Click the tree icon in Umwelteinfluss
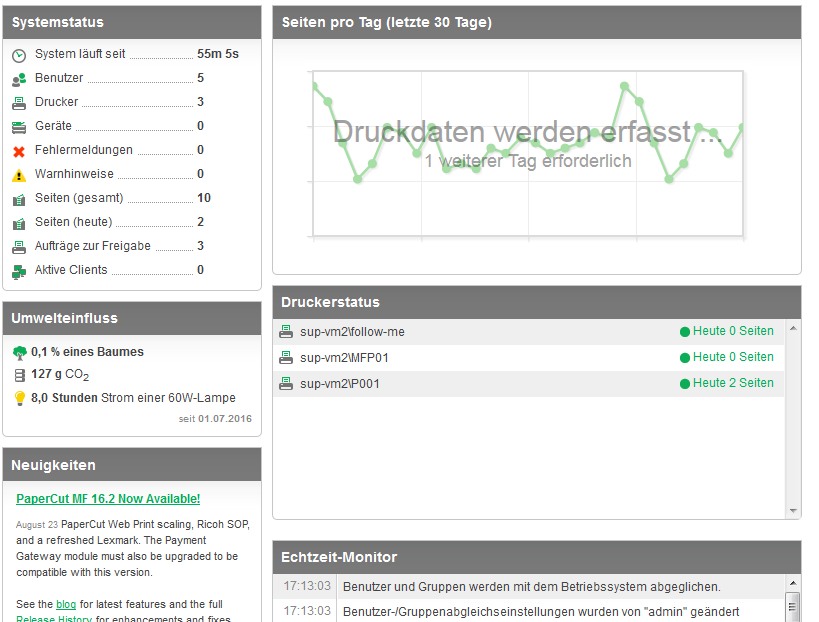Viewport: 819px width, 622px height. coord(19,352)
